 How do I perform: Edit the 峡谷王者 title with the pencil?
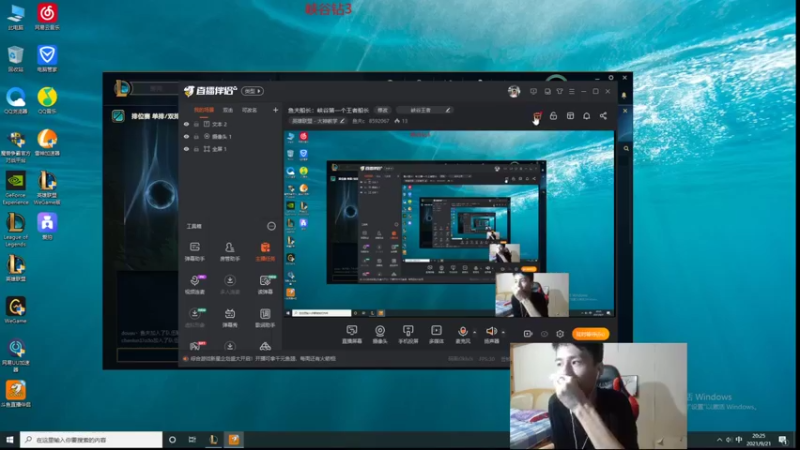(448, 110)
